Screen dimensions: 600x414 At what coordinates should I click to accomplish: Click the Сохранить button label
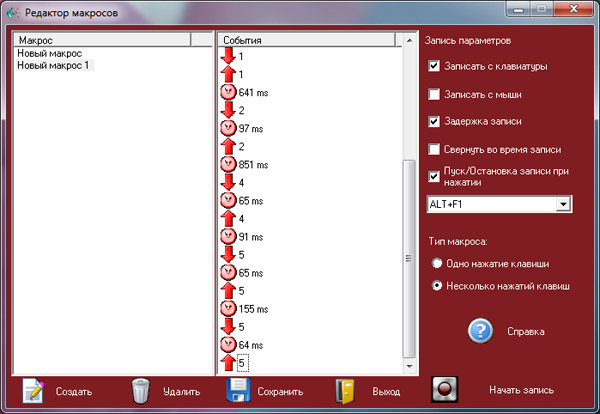[280, 391]
